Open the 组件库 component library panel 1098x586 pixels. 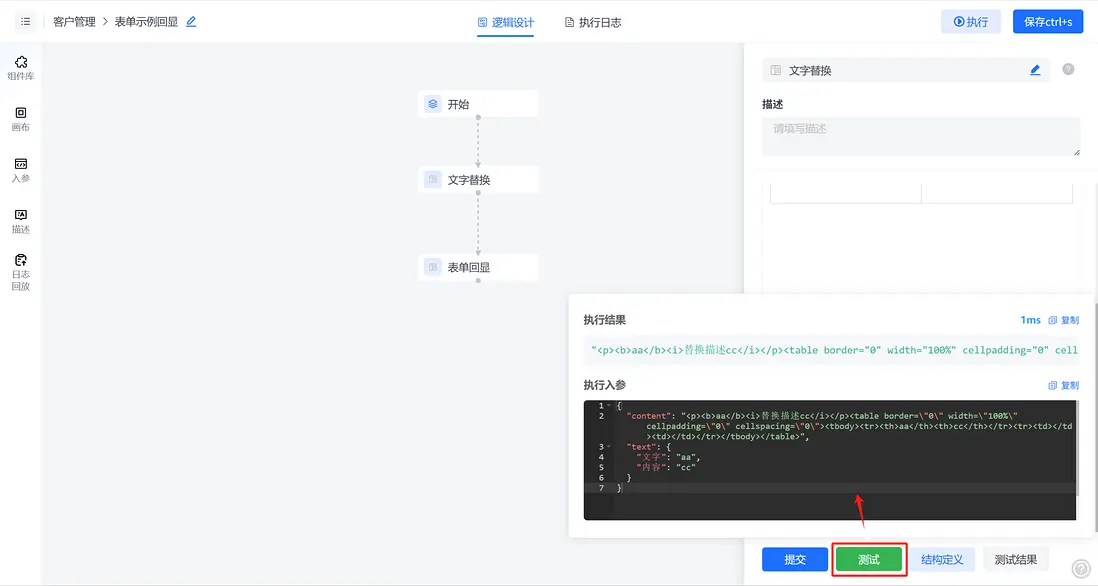tap(21, 68)
